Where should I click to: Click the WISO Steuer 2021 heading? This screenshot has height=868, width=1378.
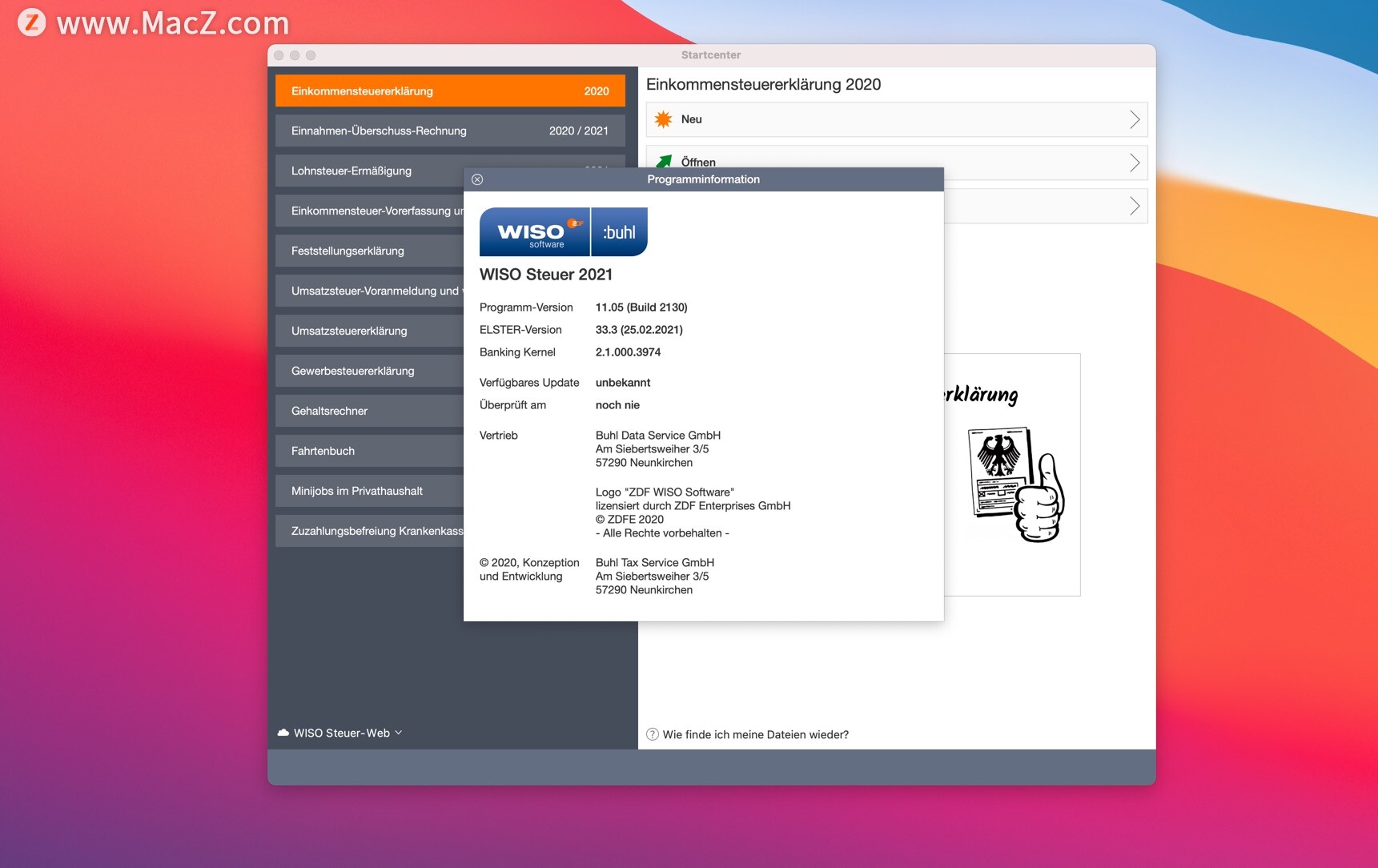pyautogui.click(x=546, y=274)
